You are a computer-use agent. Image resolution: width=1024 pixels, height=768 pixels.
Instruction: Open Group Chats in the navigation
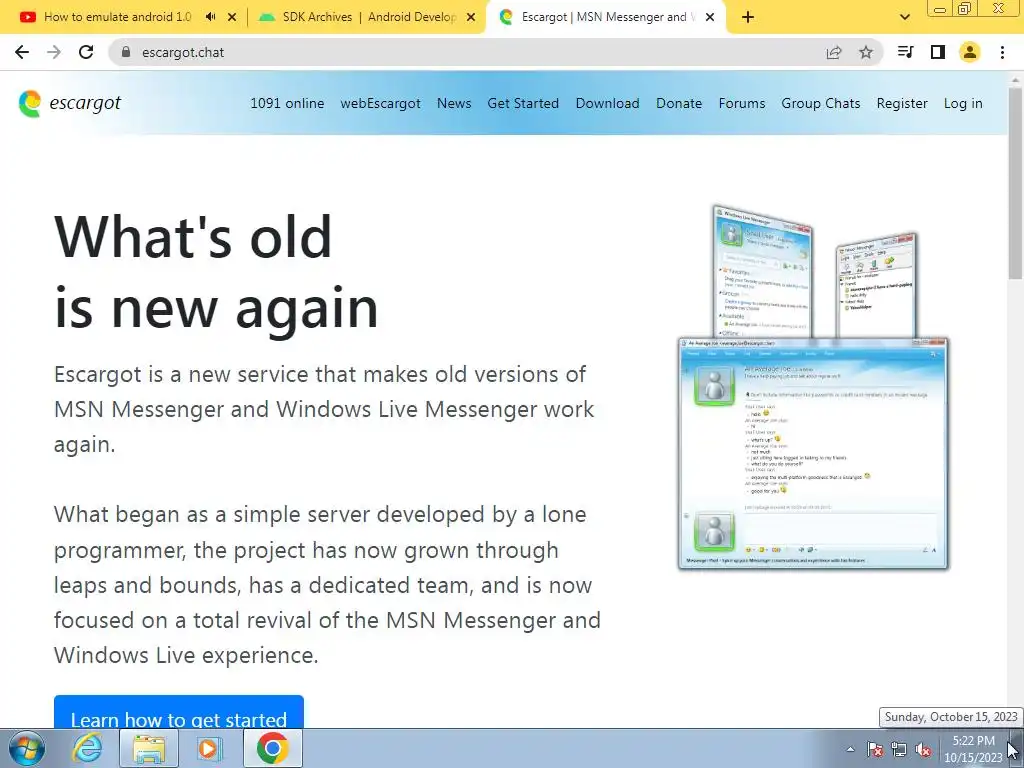821,103
